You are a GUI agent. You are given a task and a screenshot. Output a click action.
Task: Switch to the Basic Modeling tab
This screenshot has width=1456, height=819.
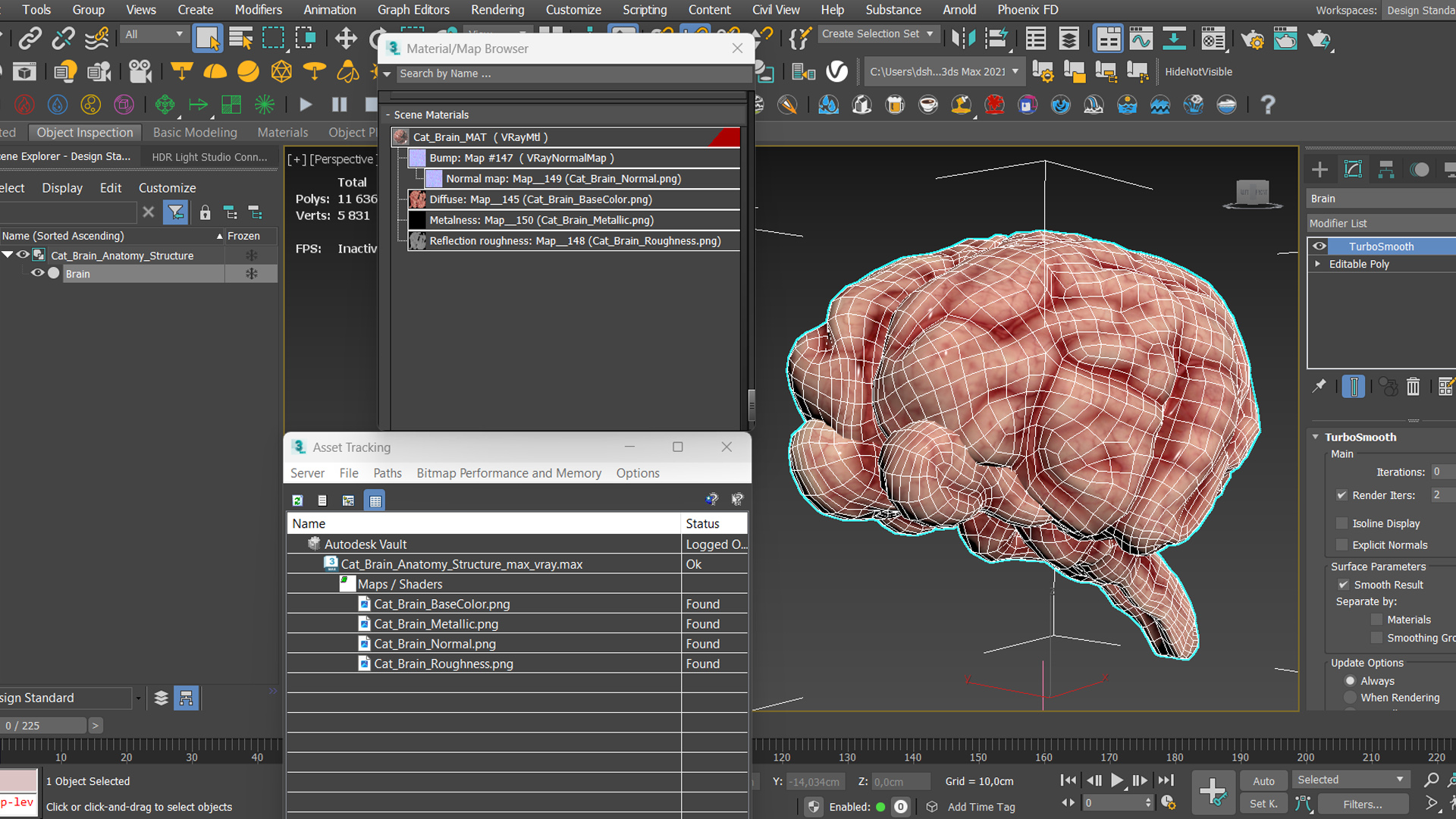pyautogui.click(x=195, y=132)
